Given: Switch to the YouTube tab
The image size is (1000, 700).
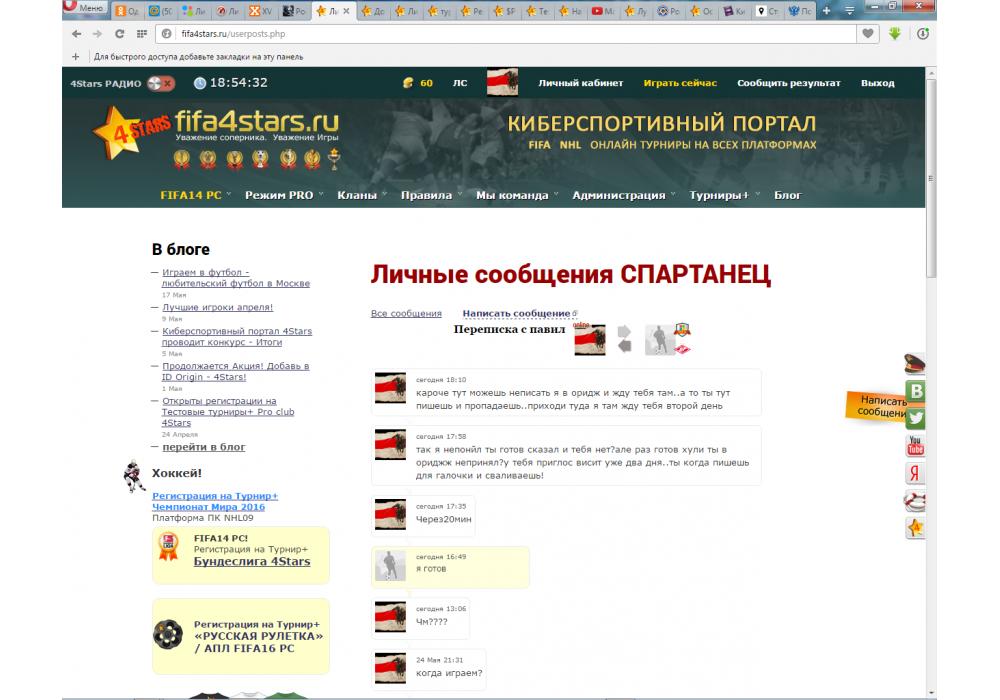Looking at the screenshot, I should click(602, 11).
